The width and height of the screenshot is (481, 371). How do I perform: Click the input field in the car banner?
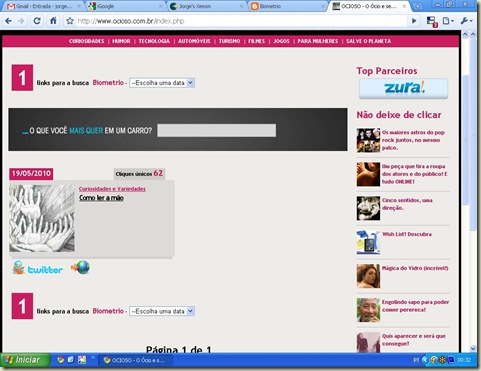click(x=216, y=130)
